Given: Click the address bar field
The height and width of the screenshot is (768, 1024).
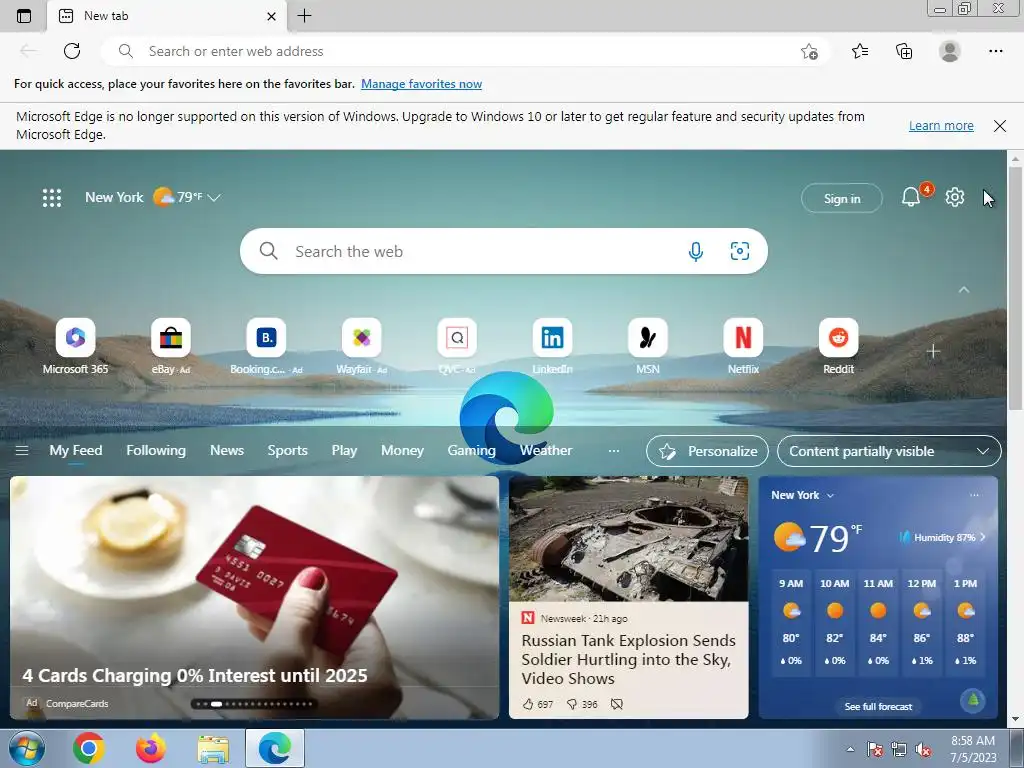Looking at the screenshot, I should point(465,51).
